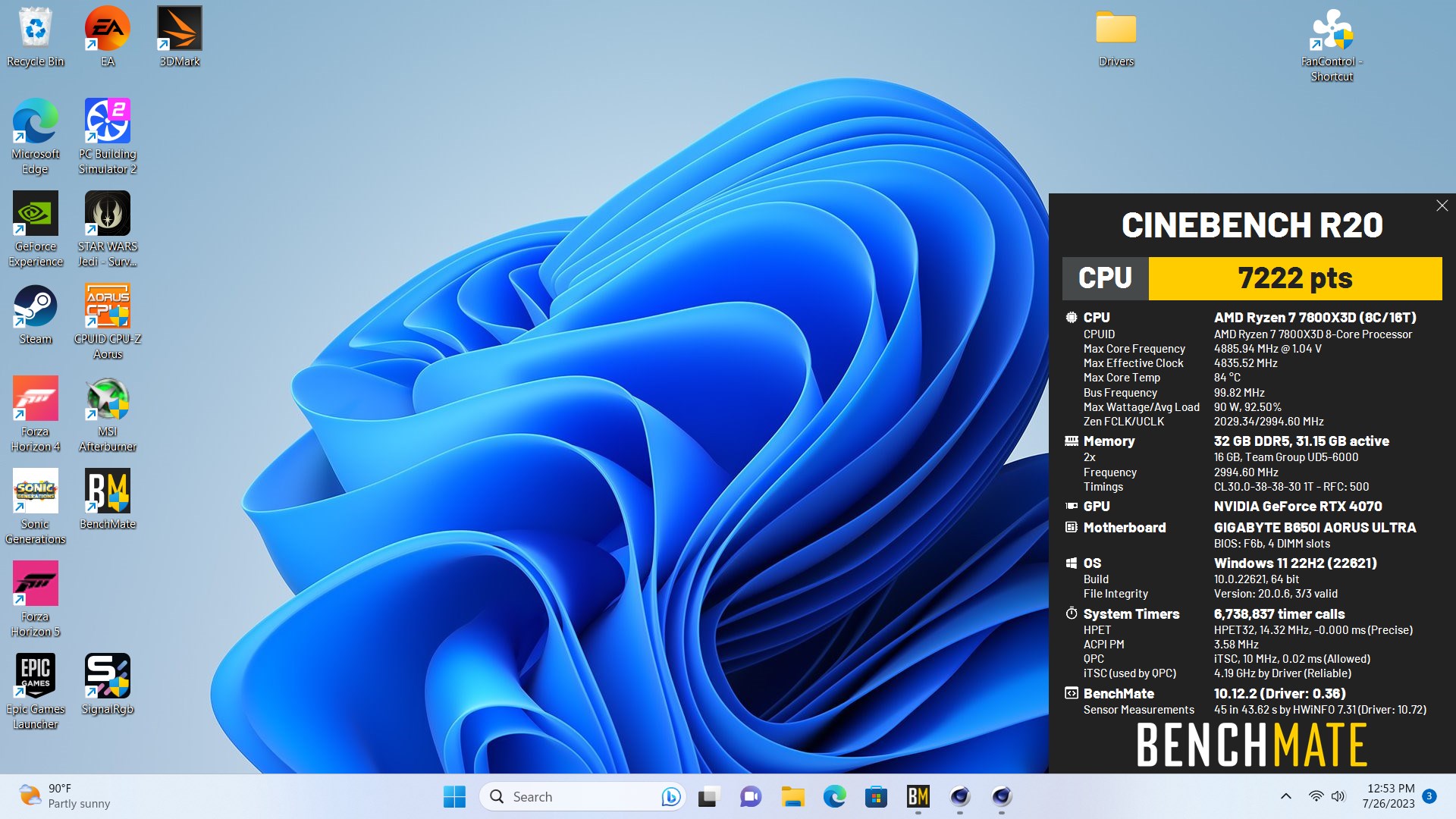The height and width of the screenshot is (819, 1456).
Task: Open Microsoft Edge desktop shortcut
Action: (35, 136)
